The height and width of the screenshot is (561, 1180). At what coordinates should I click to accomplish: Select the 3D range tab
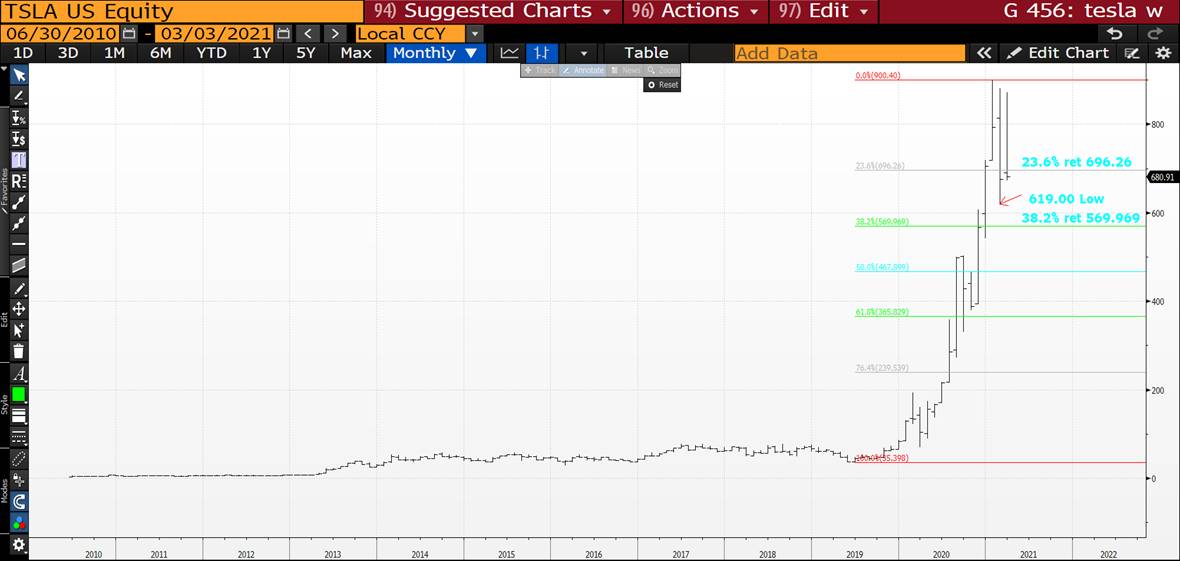68,53
